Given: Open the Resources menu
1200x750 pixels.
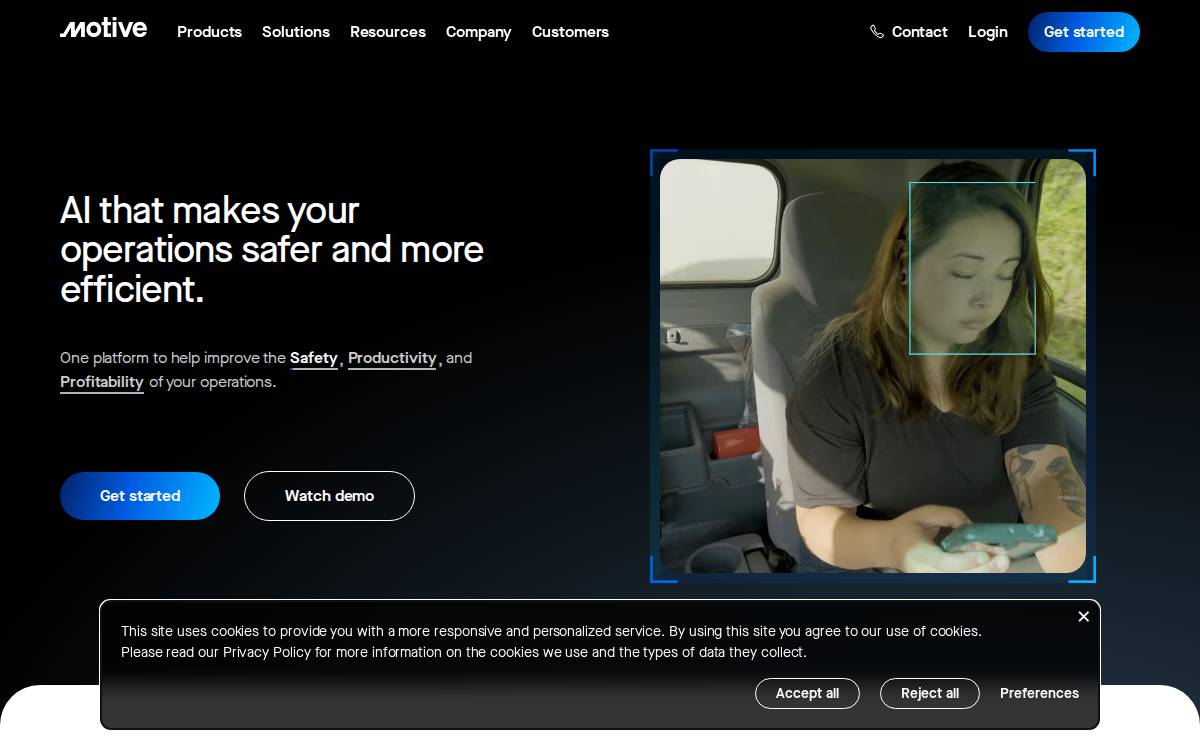Looking at the screenshot, I should [388, 32].
